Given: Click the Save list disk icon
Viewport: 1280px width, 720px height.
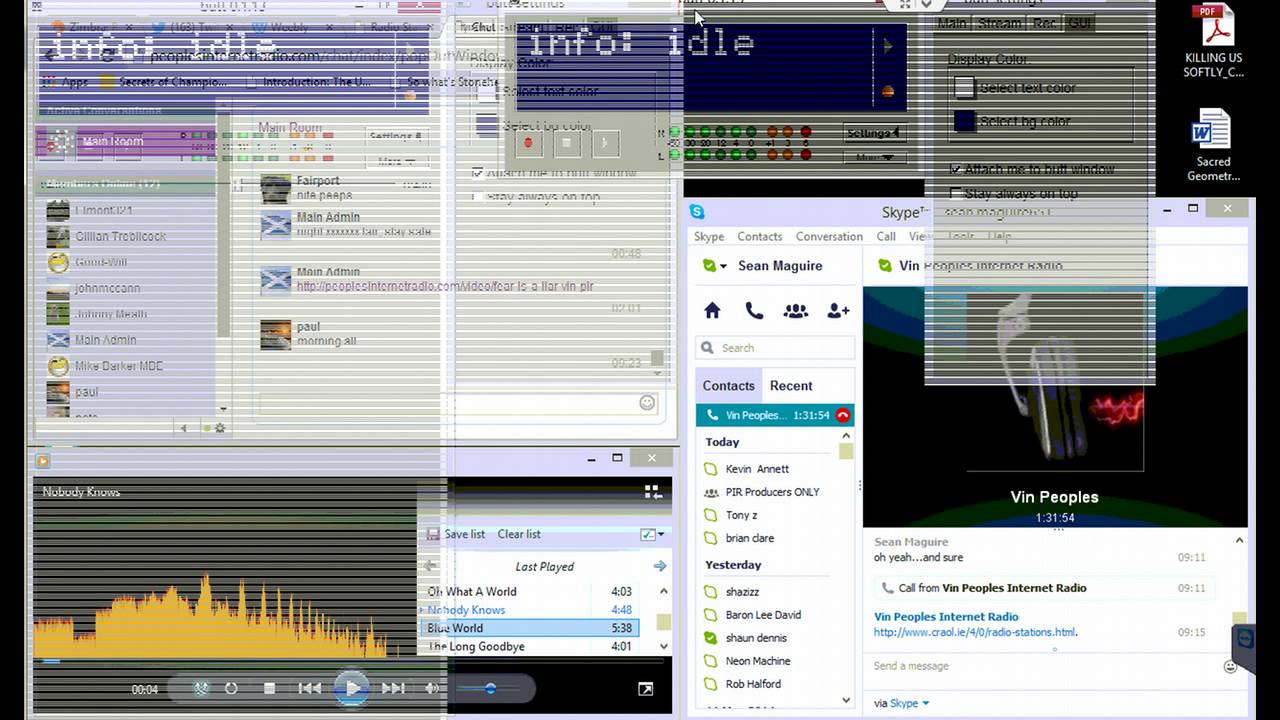Looking at the screenshot, I should coord(433,534).
